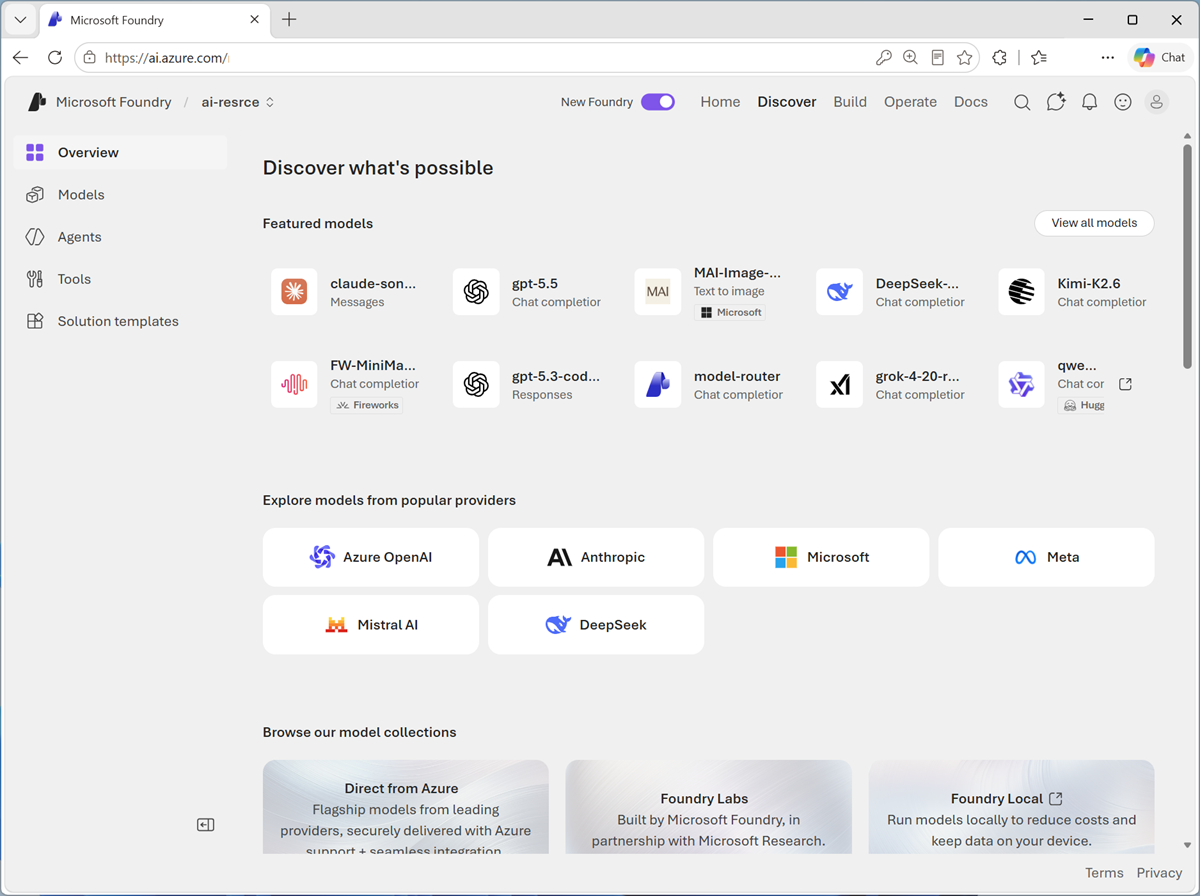Click the model-router model name
This screenshot has height=896, width=1200.
tap(737, 377)
